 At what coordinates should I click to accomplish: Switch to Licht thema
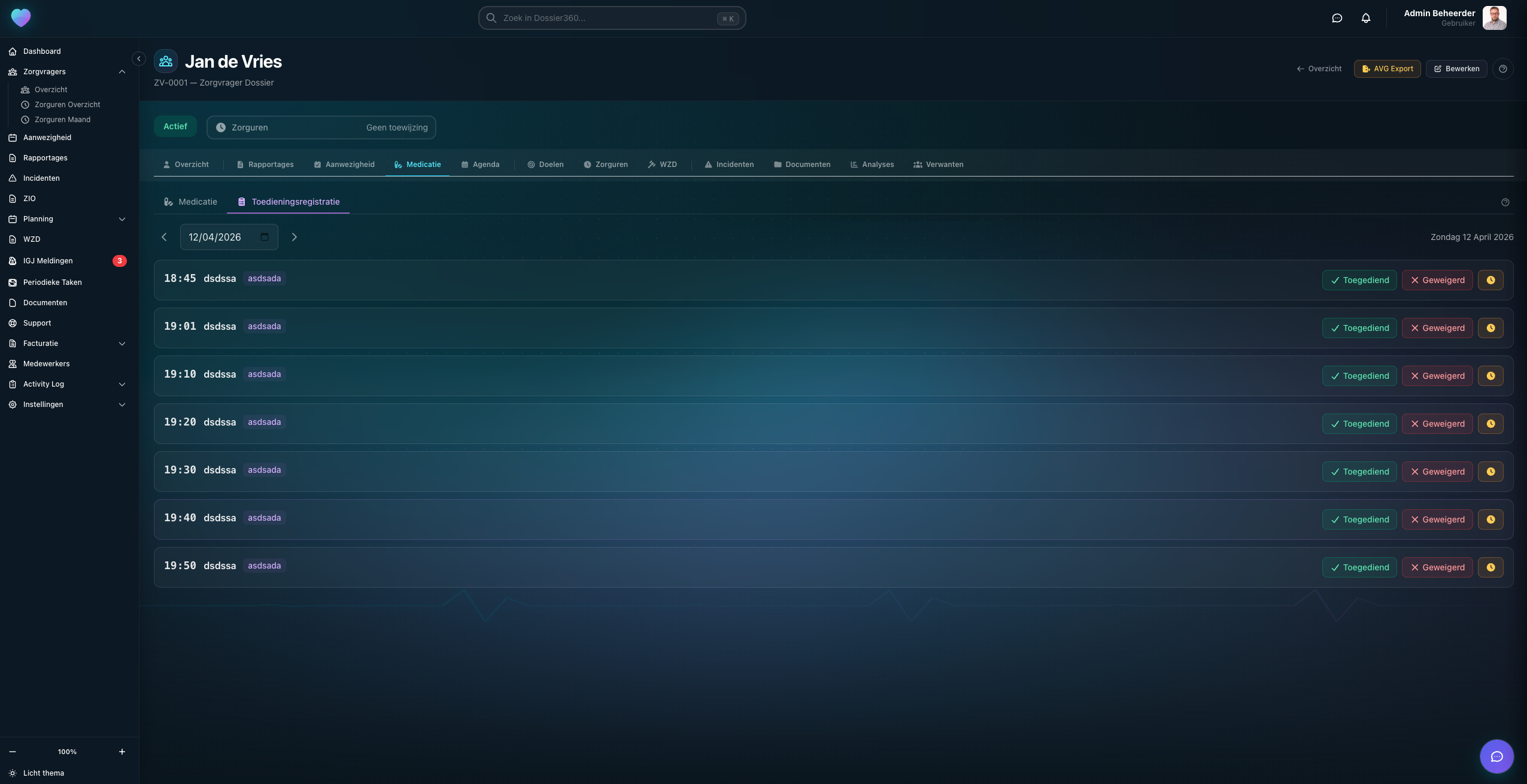coord(43,773)
